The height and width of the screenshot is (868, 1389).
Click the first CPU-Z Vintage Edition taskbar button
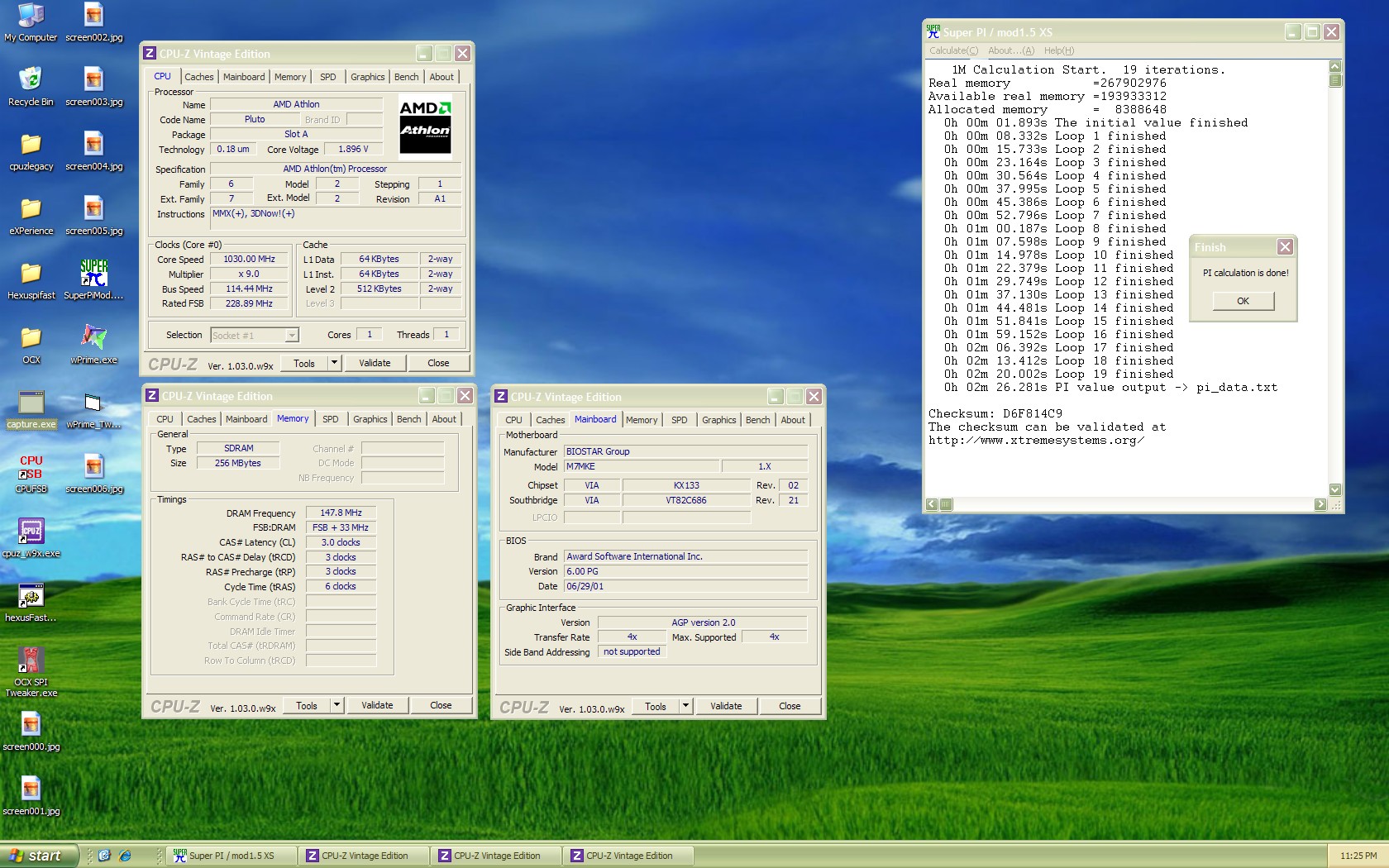coord(365,856)
